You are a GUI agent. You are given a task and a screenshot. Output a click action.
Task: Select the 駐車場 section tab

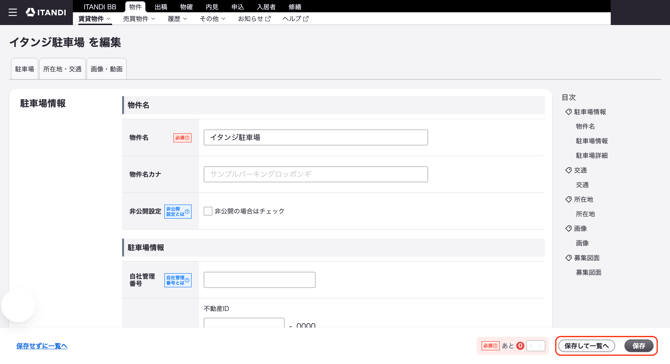click(x=24, y=69)
